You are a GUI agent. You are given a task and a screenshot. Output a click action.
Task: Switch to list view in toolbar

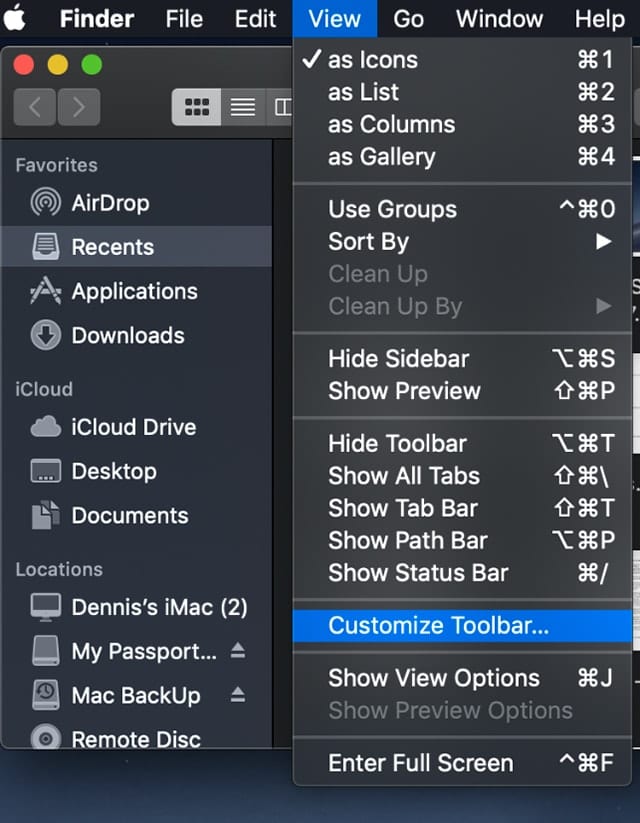pyautogui.click(x=243, y=107)
